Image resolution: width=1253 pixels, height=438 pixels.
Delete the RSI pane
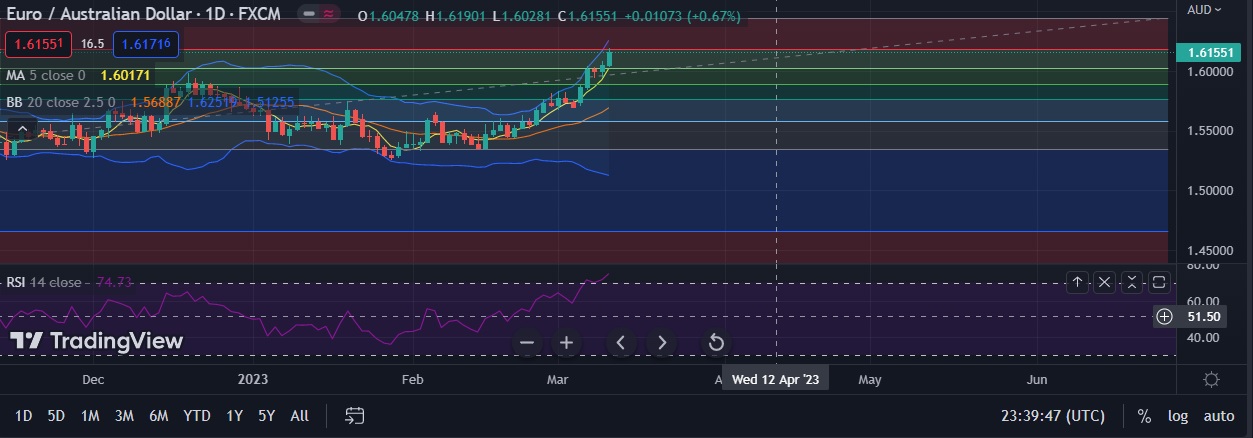click(1104, 282)
